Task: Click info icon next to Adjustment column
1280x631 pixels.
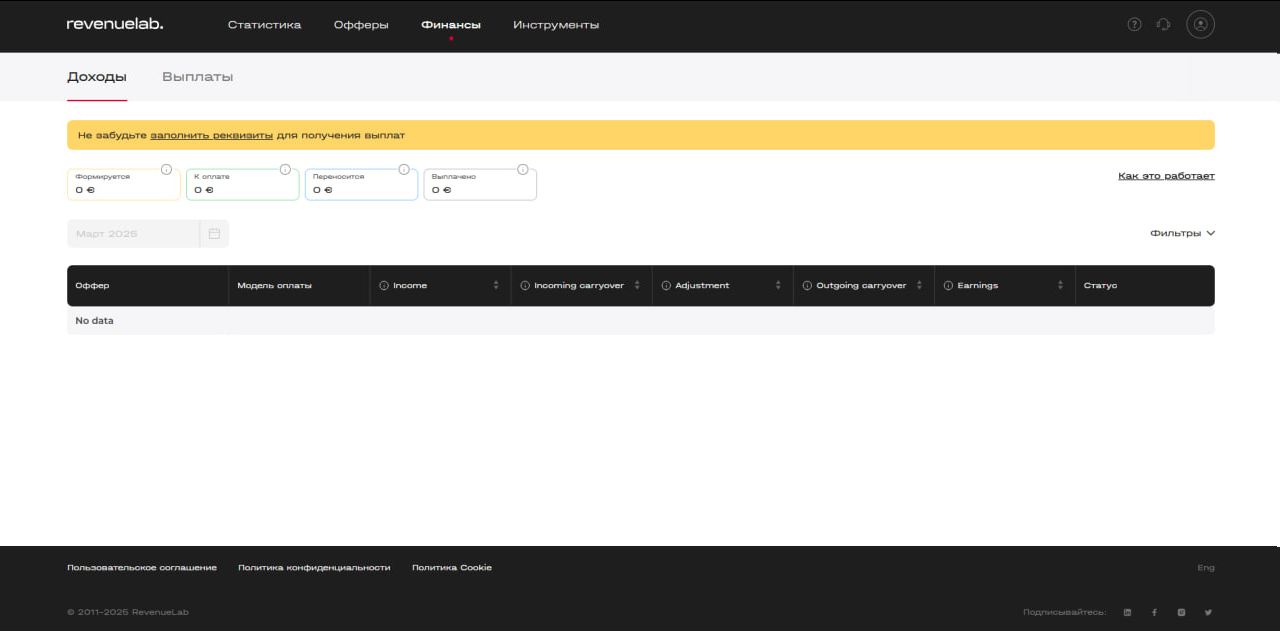Action: 666,286
